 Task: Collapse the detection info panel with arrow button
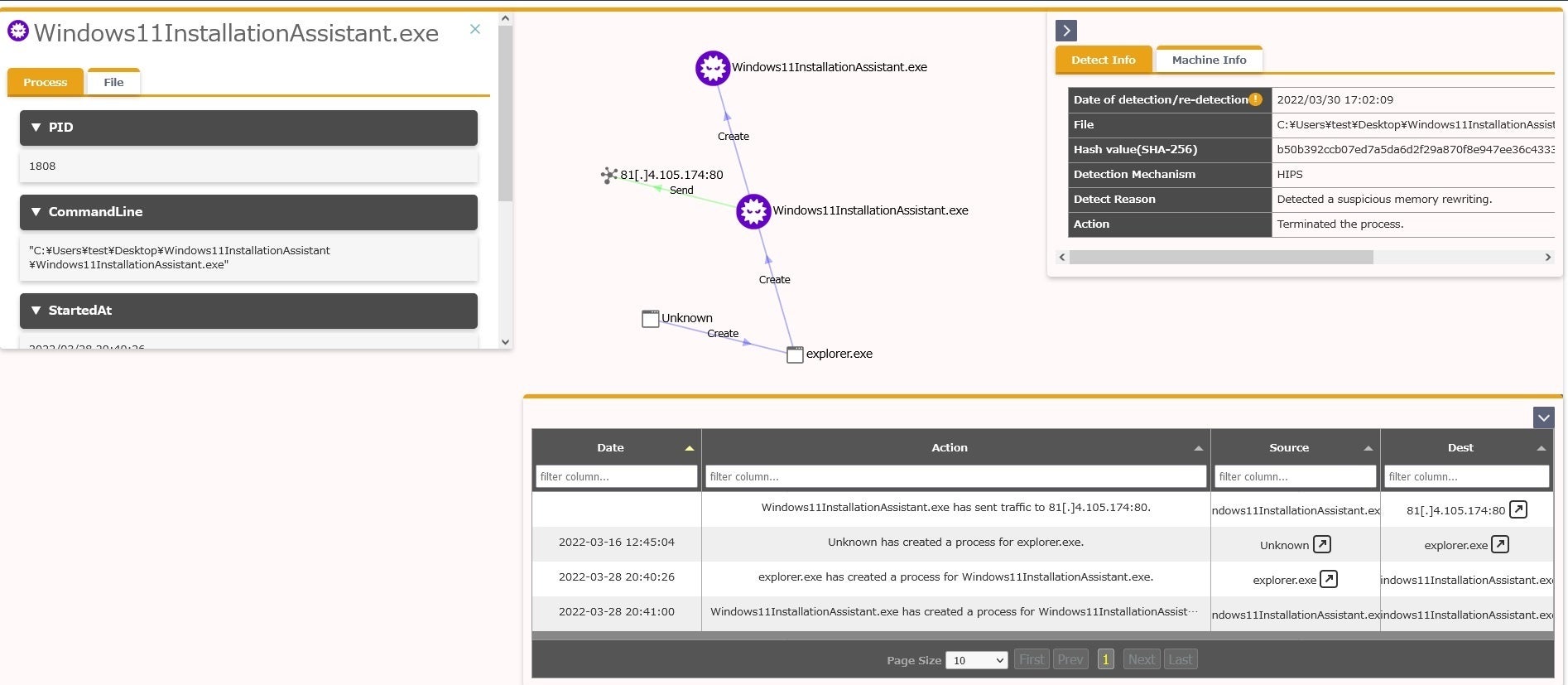[1066, 31]
